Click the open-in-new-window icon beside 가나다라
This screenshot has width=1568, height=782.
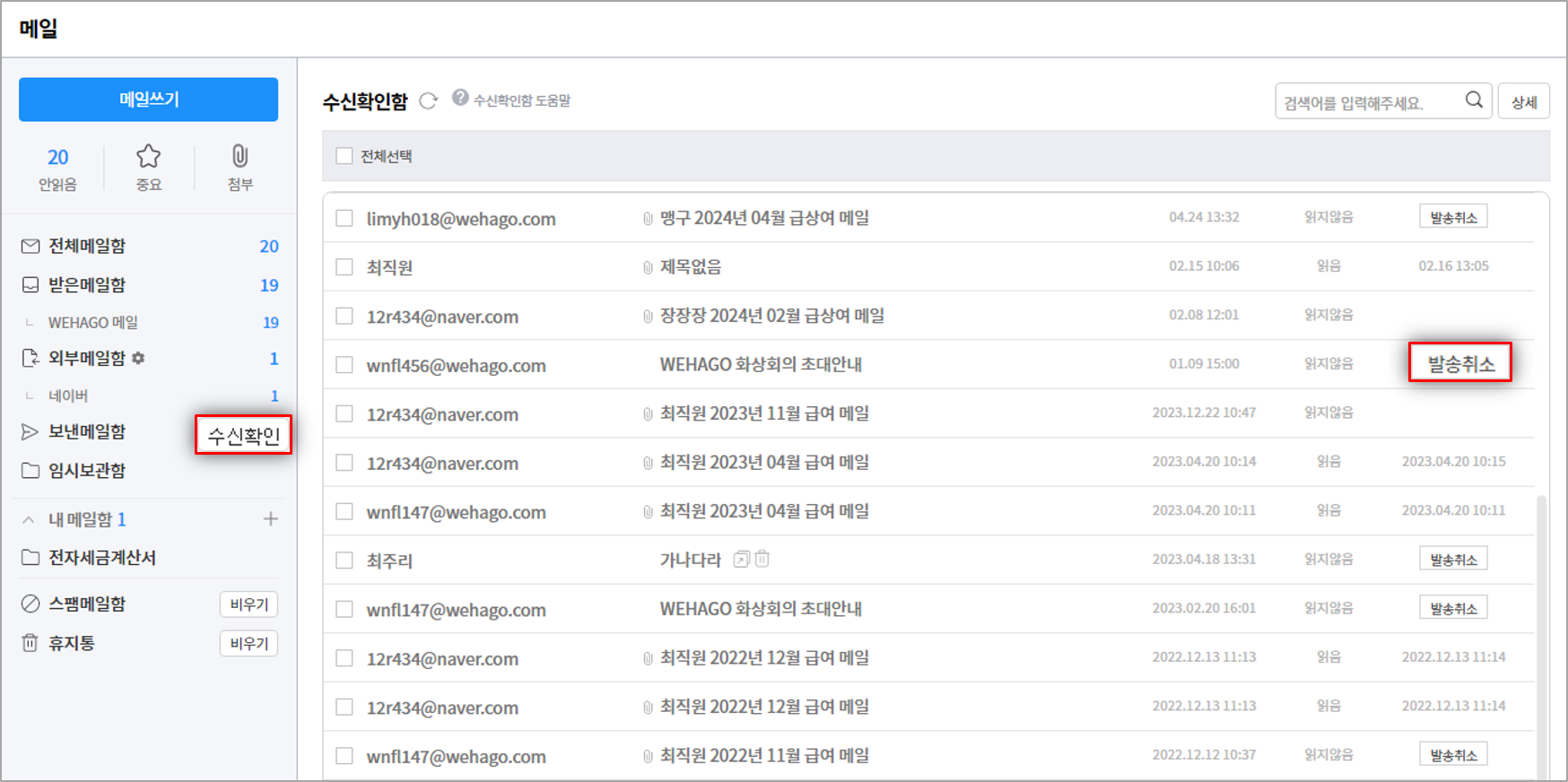pos(741,560)
